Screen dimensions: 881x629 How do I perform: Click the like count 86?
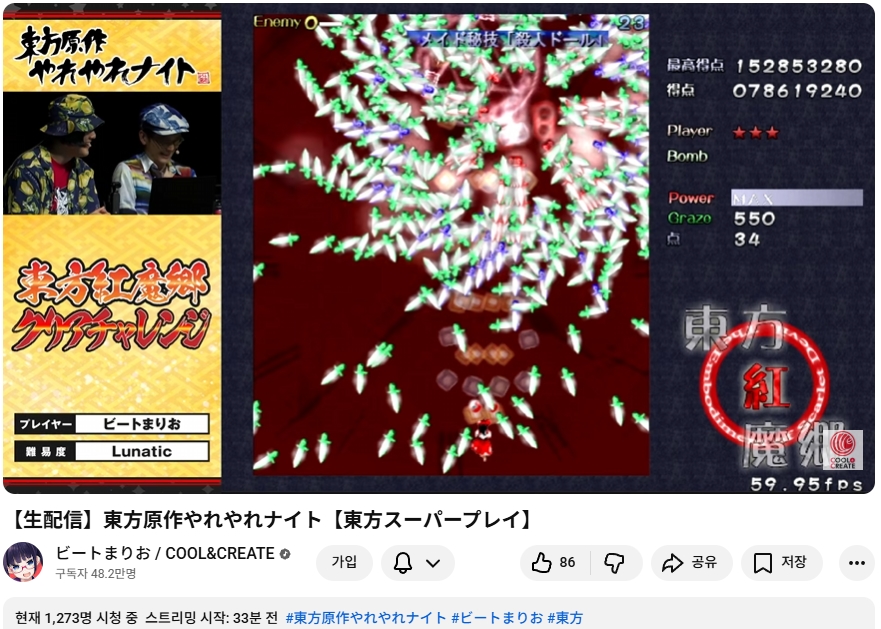(x=567, y=563)
